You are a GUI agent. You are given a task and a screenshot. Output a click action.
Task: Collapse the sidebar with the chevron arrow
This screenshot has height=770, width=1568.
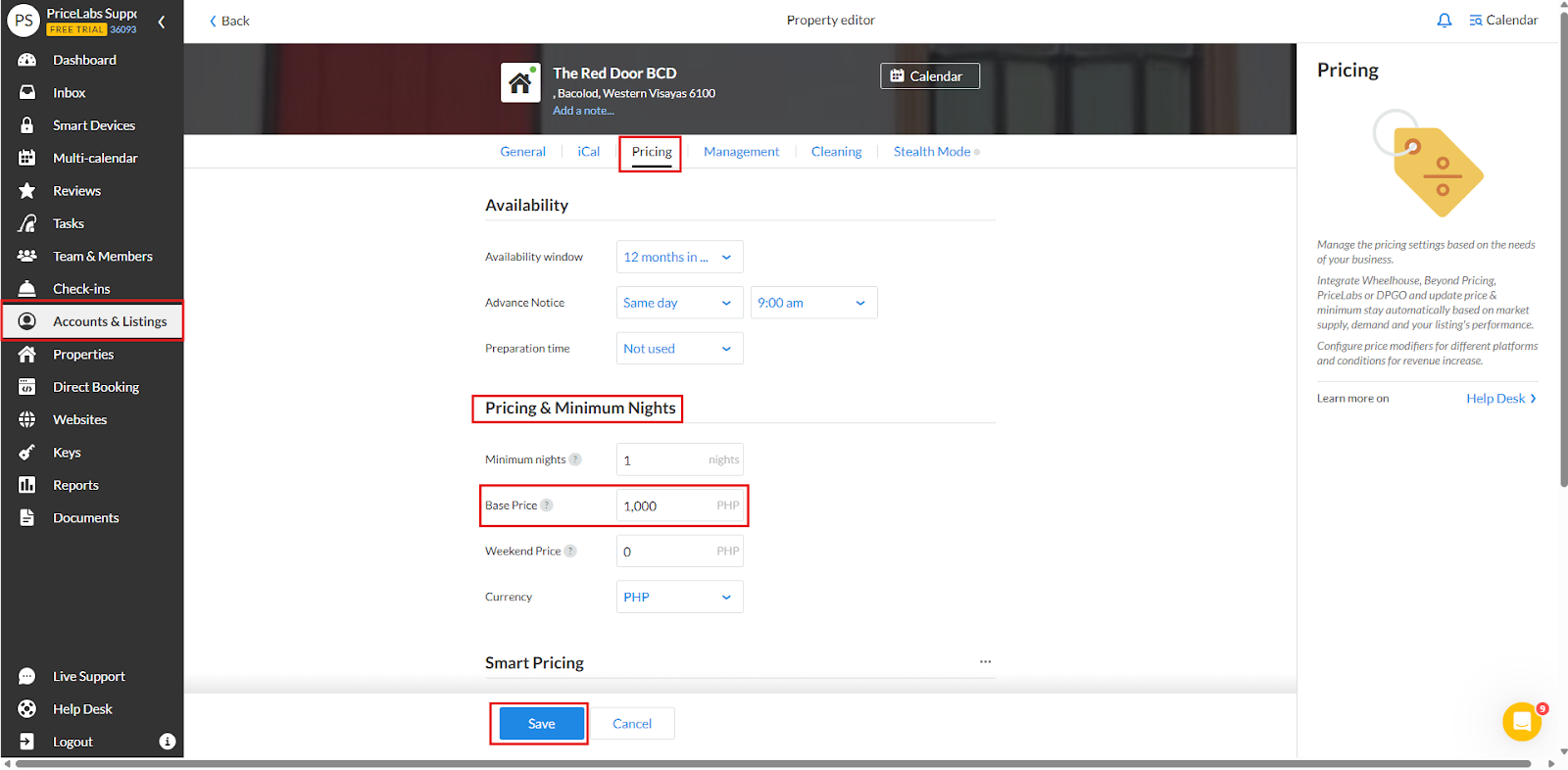[162, 22]
